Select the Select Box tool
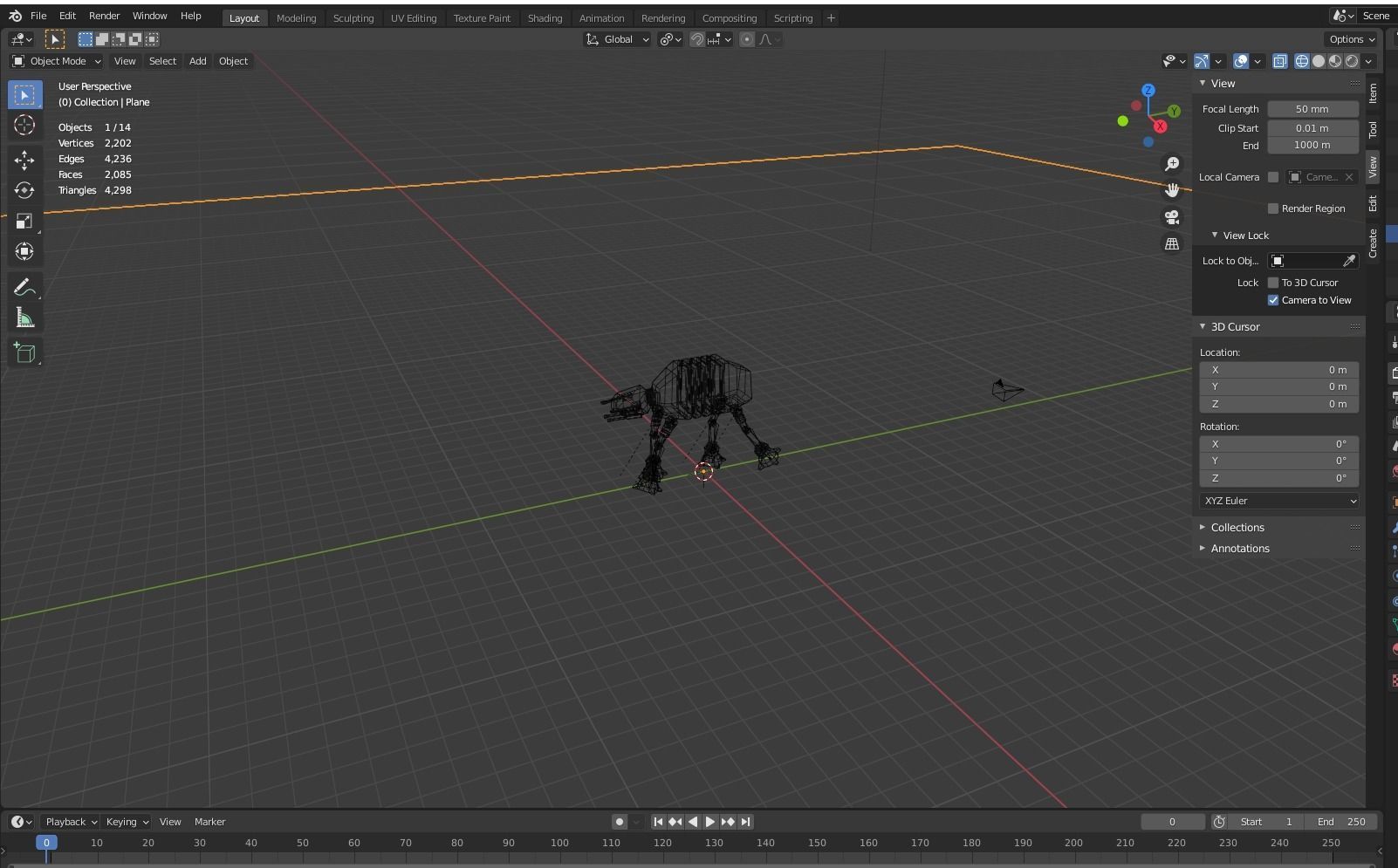 pyautogui.click(x=24, y=94)
